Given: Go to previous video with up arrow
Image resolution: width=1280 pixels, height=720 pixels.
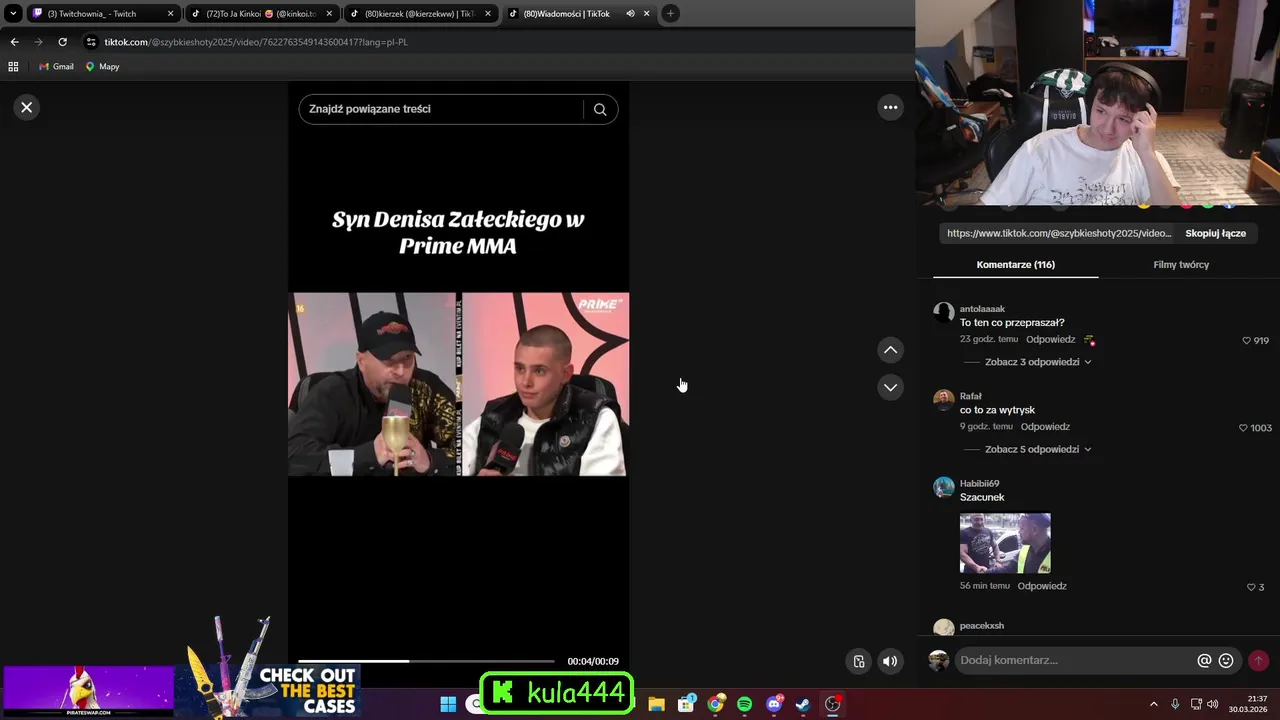Looking at the screenshot, I should coord(890,350).
